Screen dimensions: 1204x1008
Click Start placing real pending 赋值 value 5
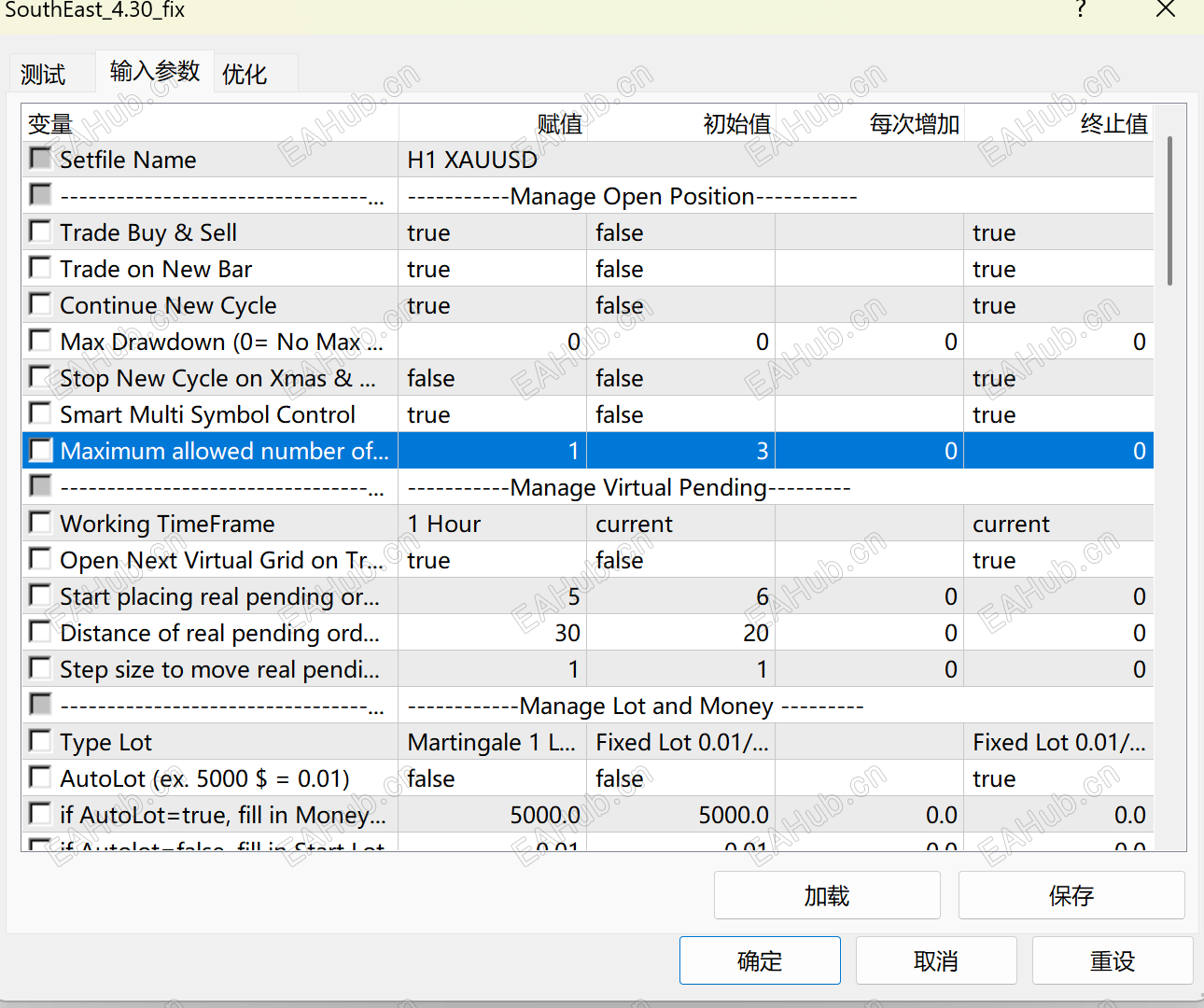493,596
